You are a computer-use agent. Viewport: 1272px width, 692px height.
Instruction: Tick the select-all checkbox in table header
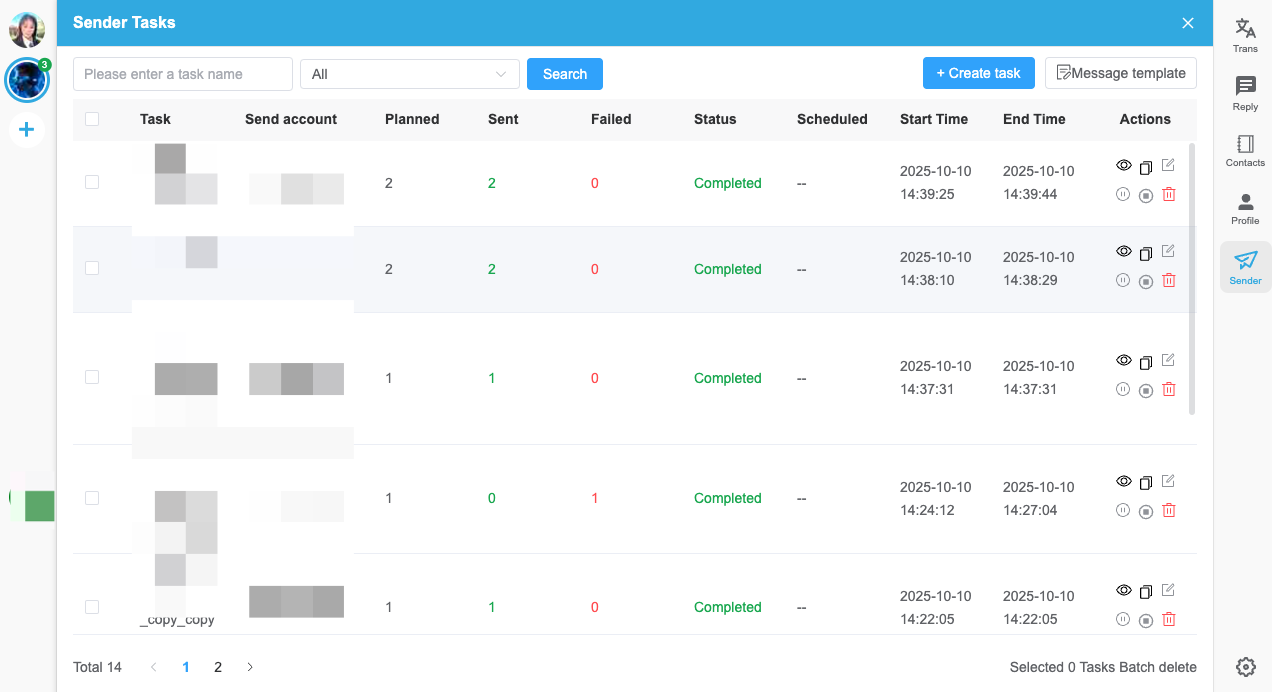click(92, 119)
